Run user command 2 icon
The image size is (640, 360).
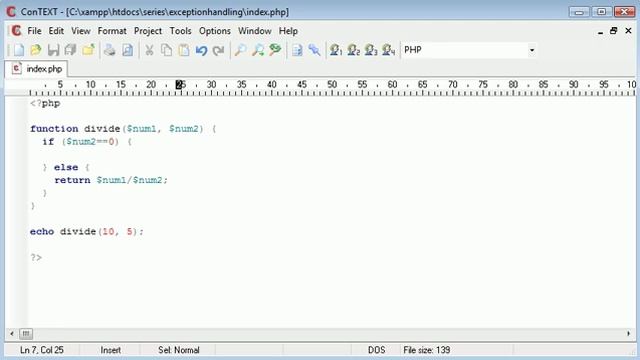point(353,50)
